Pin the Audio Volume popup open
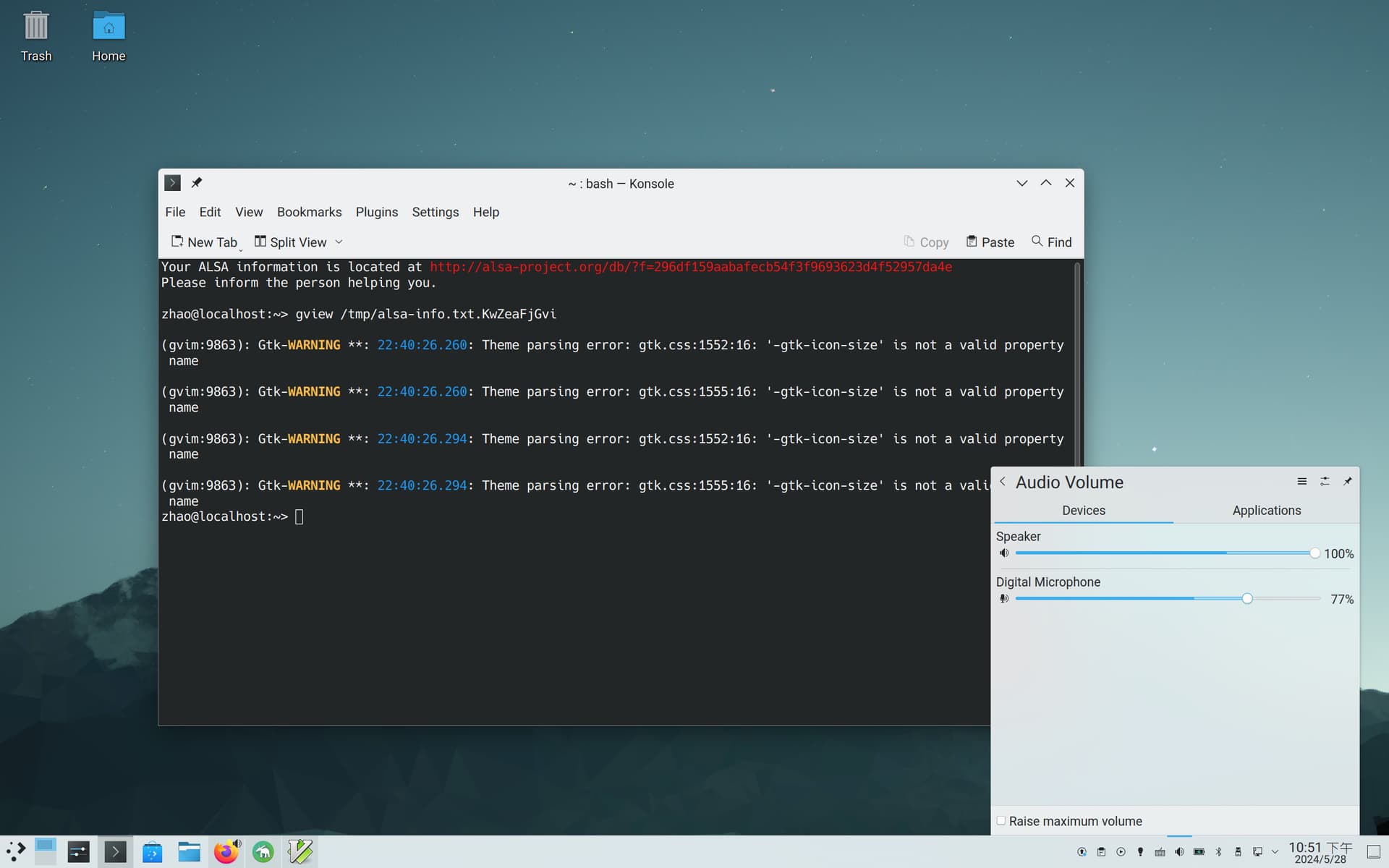Viewport: 1389px width, 868px height. click(x=1348, y=481)
